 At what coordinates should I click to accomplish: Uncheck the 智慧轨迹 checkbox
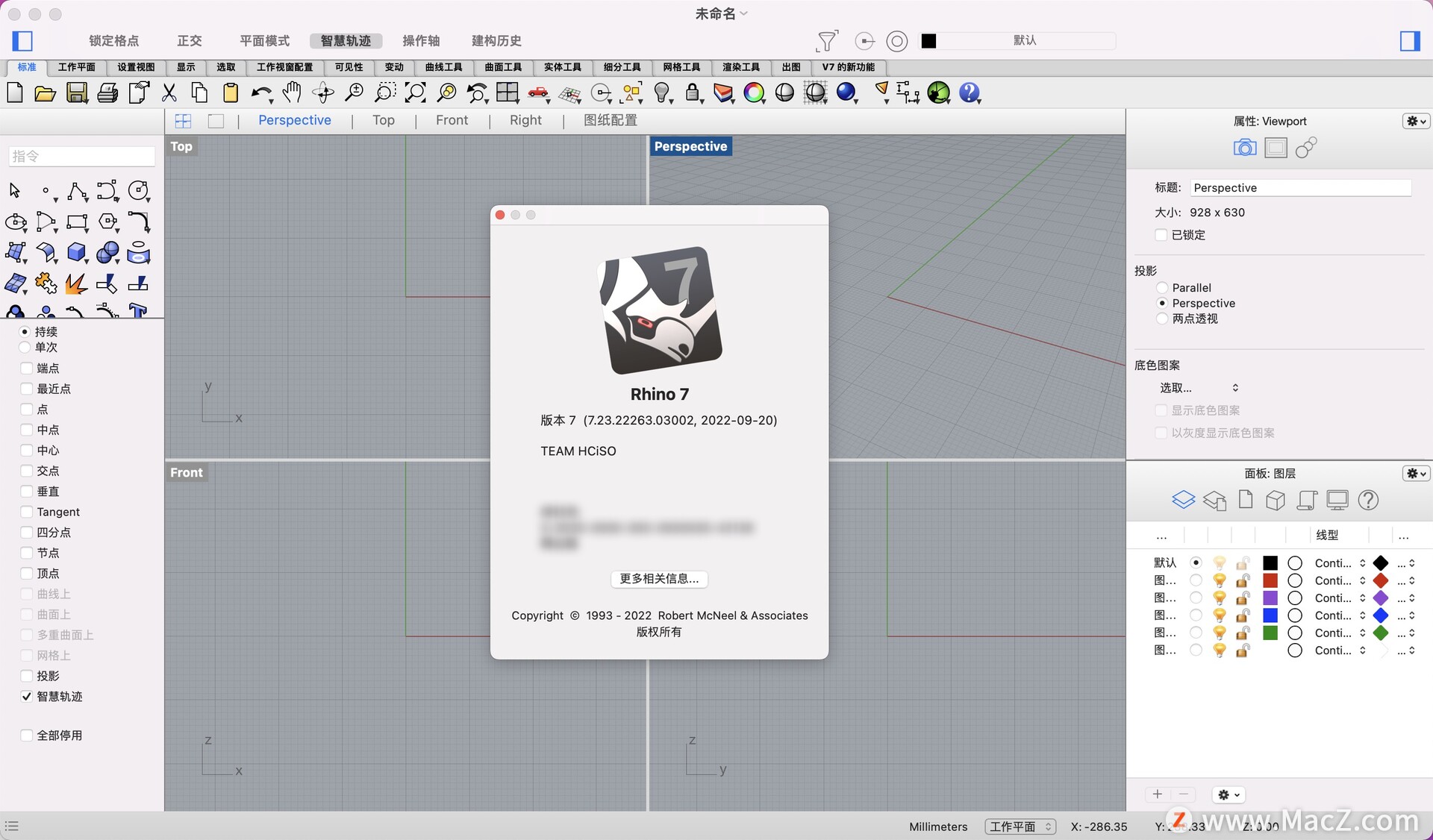pyautogui.click(x=27, y=697)
